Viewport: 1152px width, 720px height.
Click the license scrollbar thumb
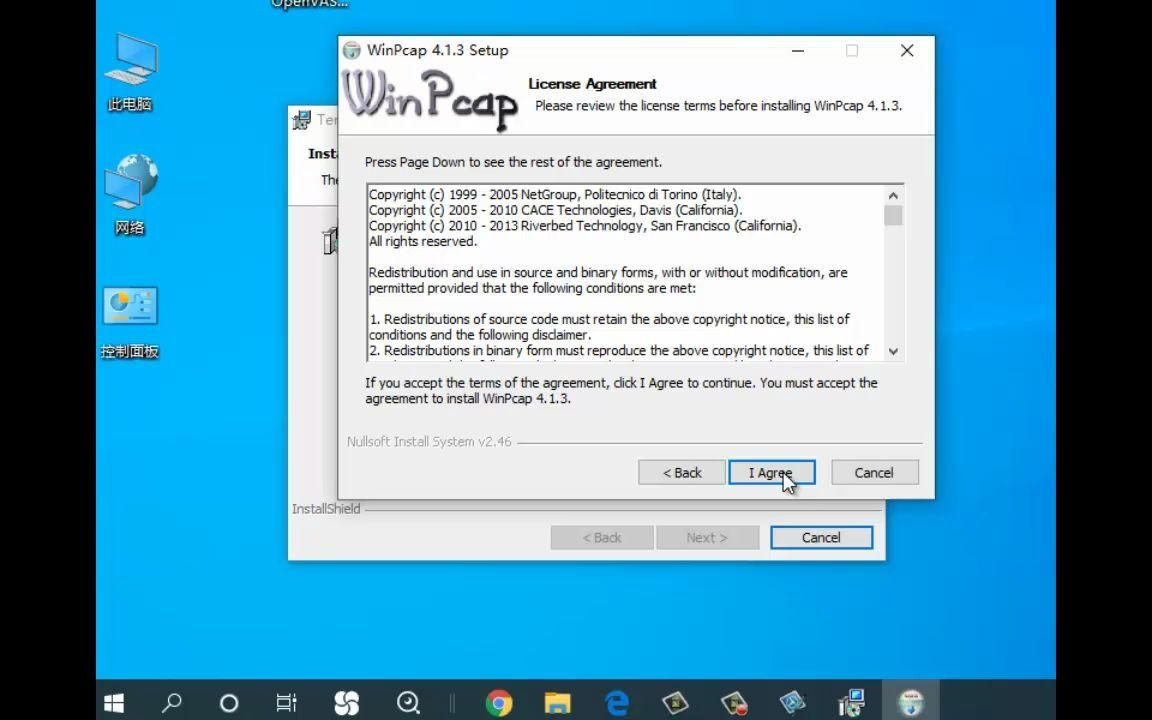pyautogui.click(x=893, y=215)
